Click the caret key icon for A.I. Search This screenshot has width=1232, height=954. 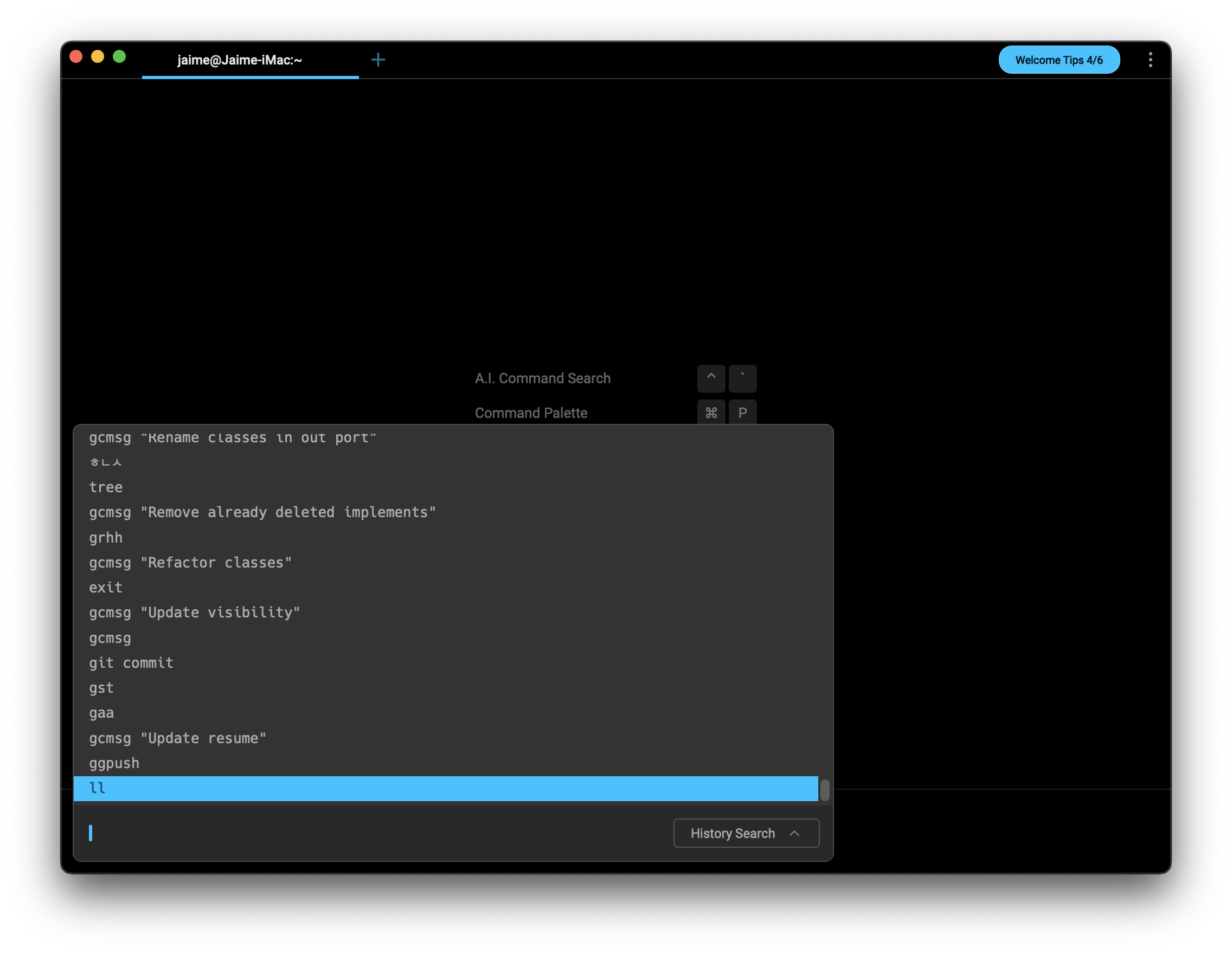pyautogui.click(x=711, y=378)
